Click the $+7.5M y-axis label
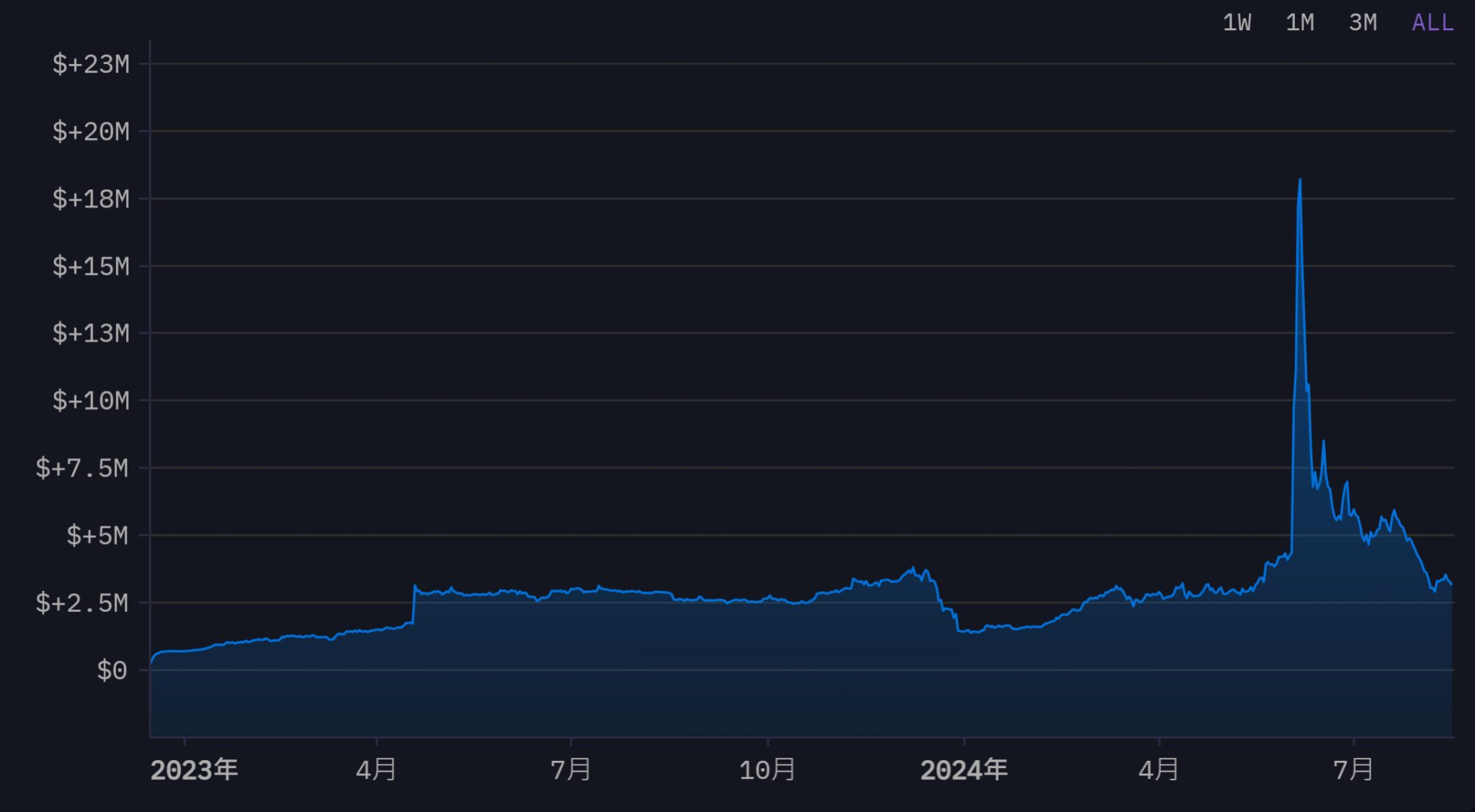Image resolution: width=1475 pixels, height=812 pixels. 82,469
